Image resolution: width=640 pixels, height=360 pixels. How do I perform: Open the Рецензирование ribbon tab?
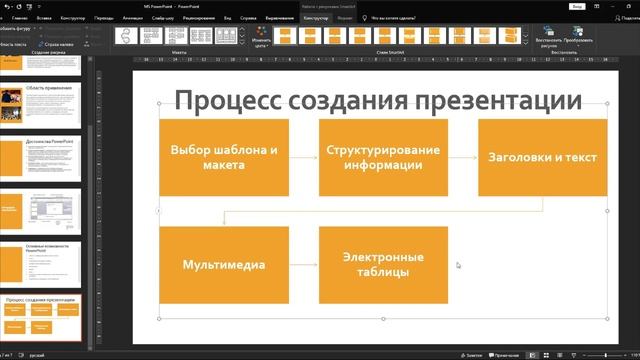click(x=199, y=18)
